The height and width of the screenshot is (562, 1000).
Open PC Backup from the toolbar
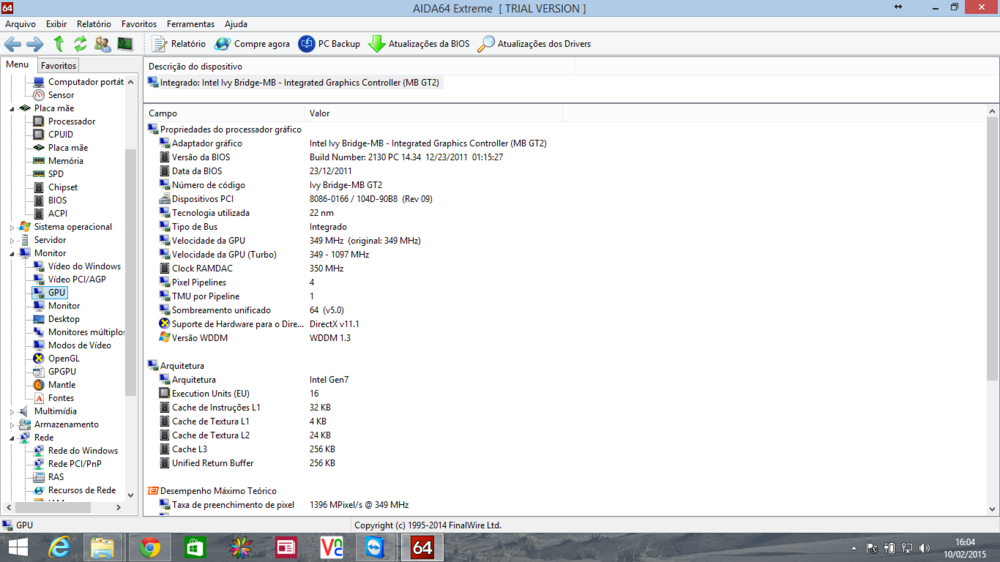click(x=307, y=44)
